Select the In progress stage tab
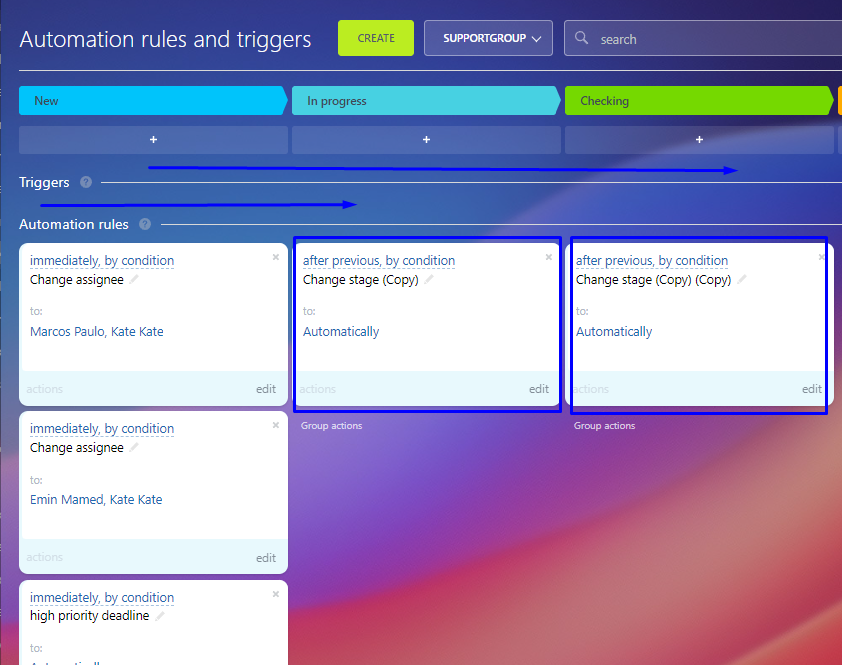842x665 pixels. pos(425,101)
